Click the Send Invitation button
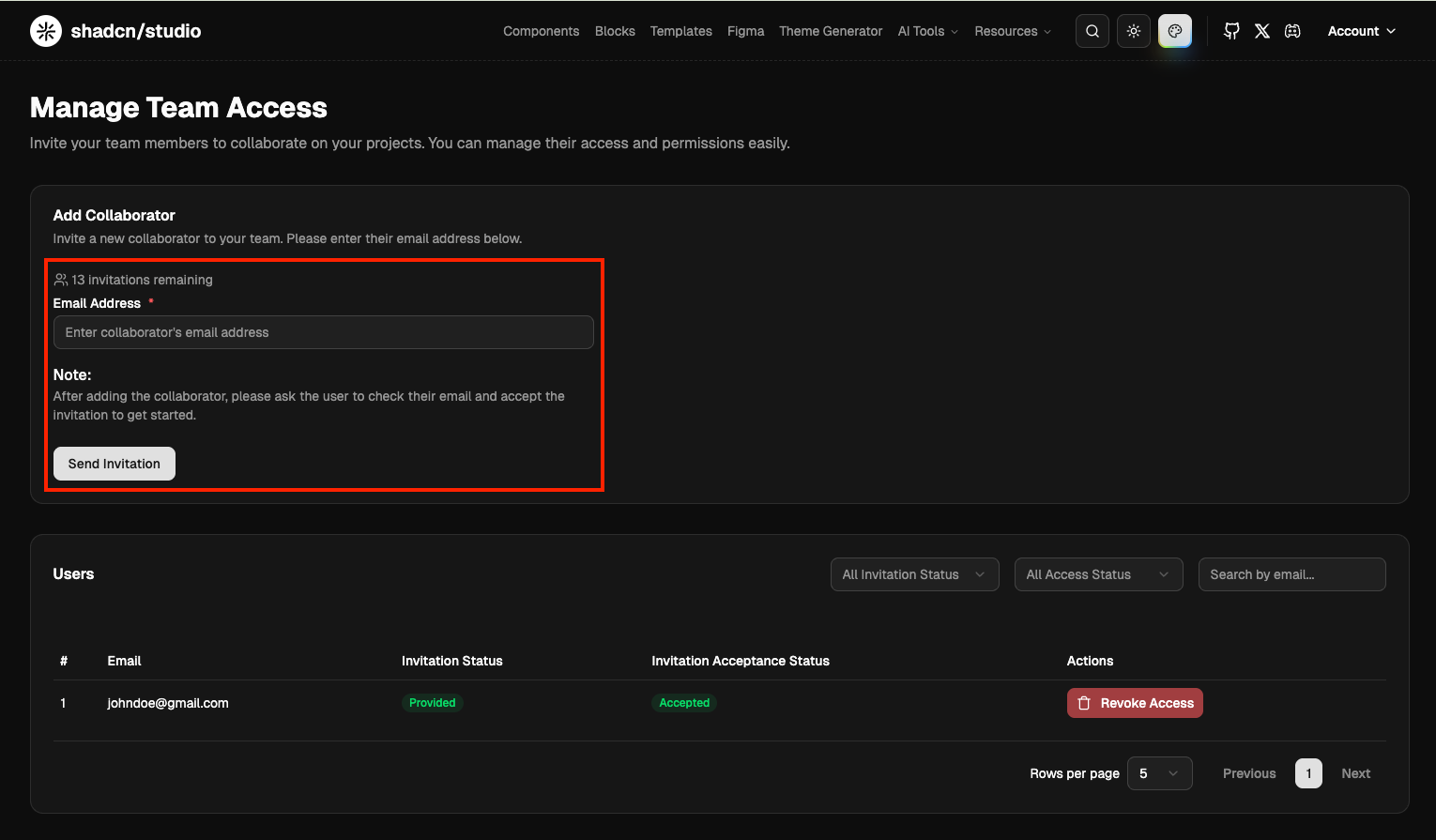Image resolution: width=1436 pixels, height=840 pixels. coord(115,464)
